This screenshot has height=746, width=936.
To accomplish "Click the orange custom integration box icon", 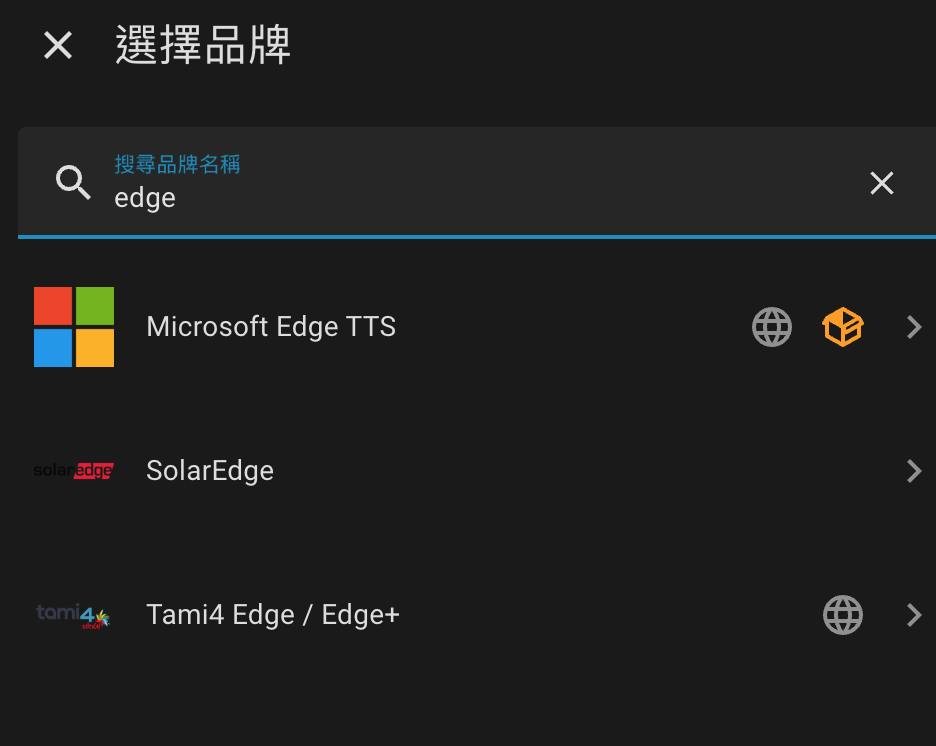I will 842,327.
